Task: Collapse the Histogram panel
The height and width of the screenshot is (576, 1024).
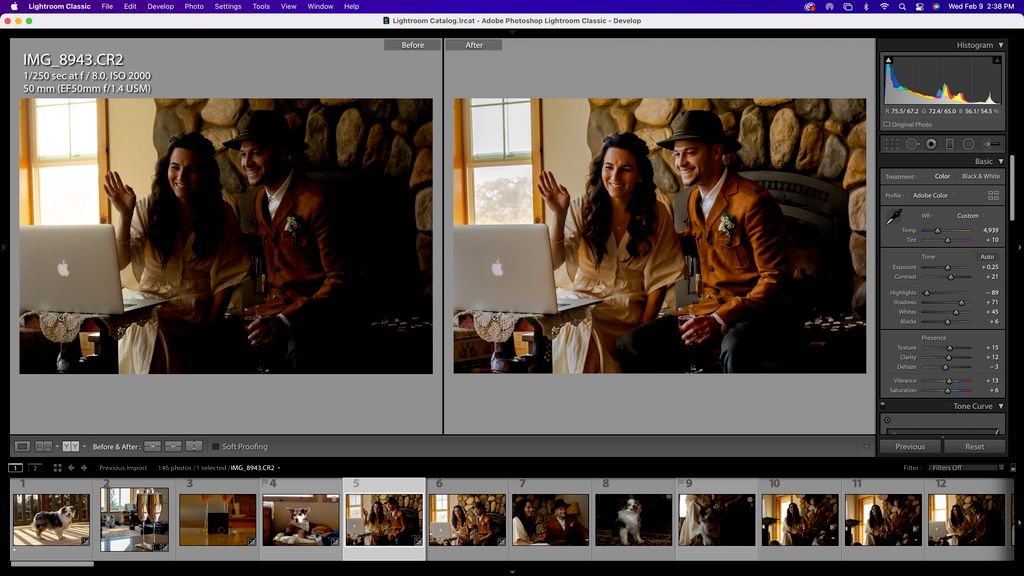Action: pyautogui.click(x=1000, y=45)
